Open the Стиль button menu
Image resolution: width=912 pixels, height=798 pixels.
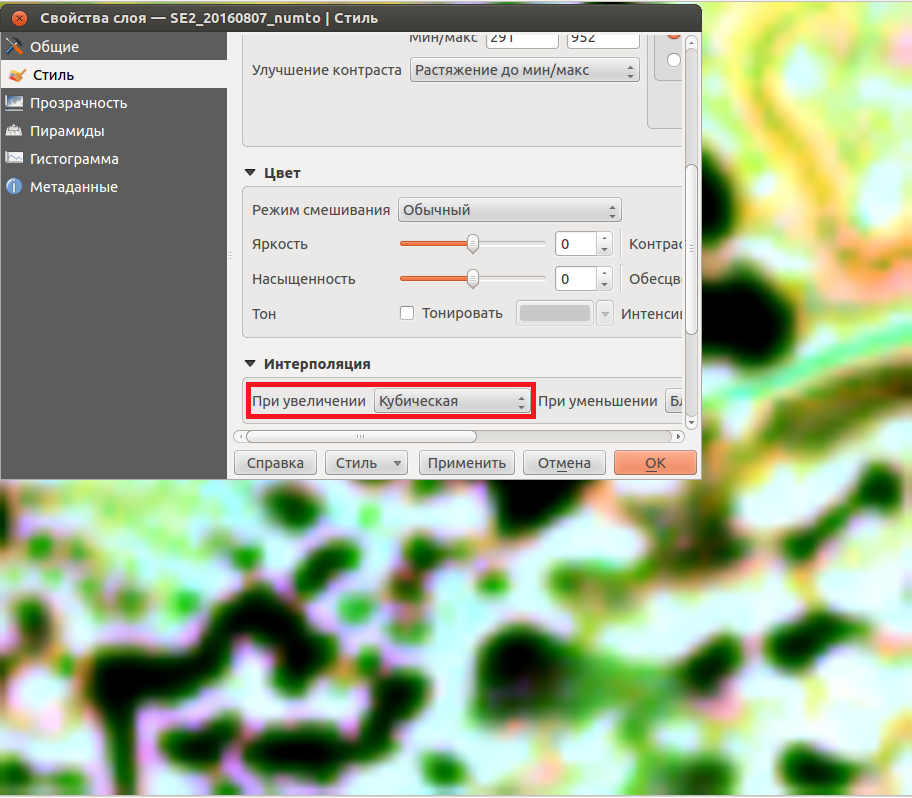[x=368, y=463]
